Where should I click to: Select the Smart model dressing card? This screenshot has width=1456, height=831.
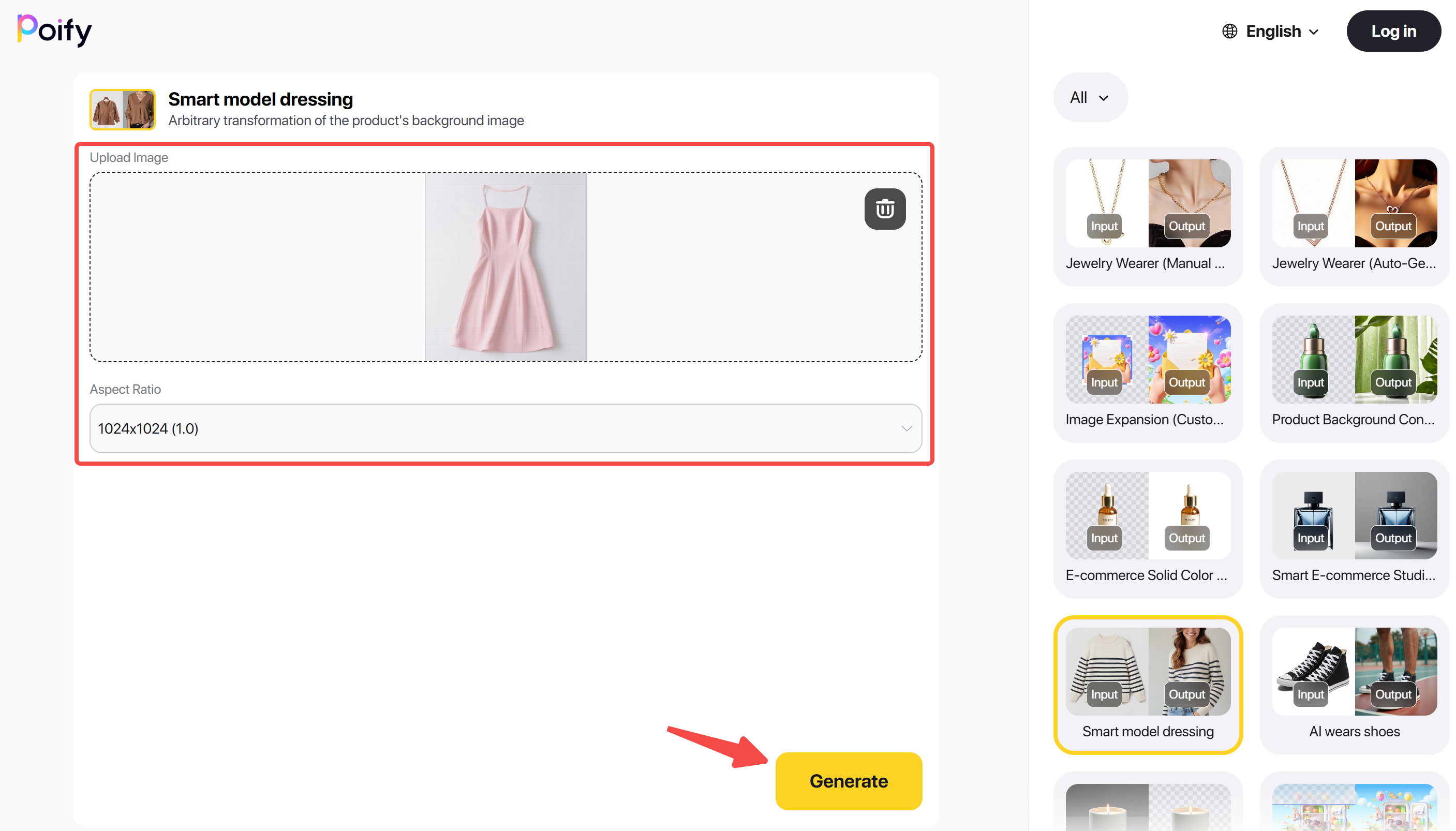tap(1147, 685)
